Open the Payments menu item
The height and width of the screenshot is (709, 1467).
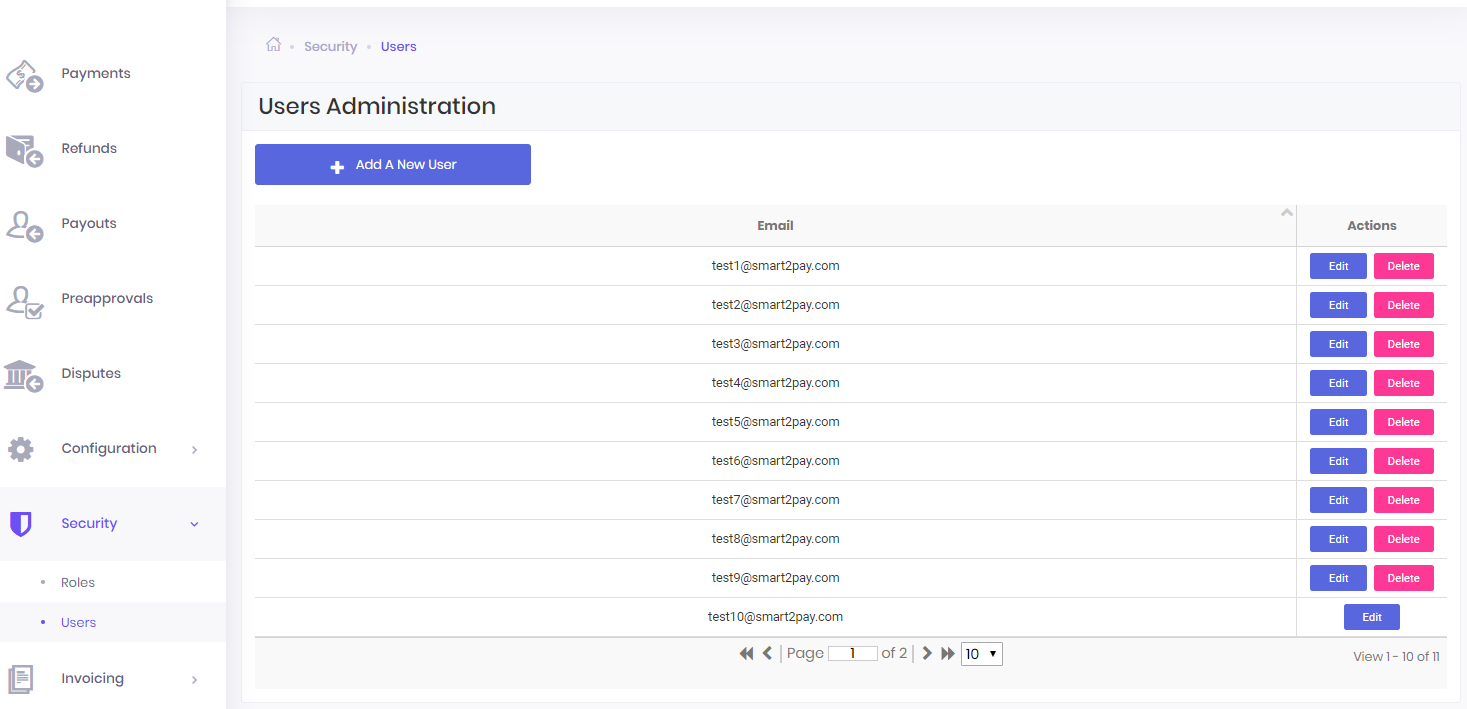(96, 73)
